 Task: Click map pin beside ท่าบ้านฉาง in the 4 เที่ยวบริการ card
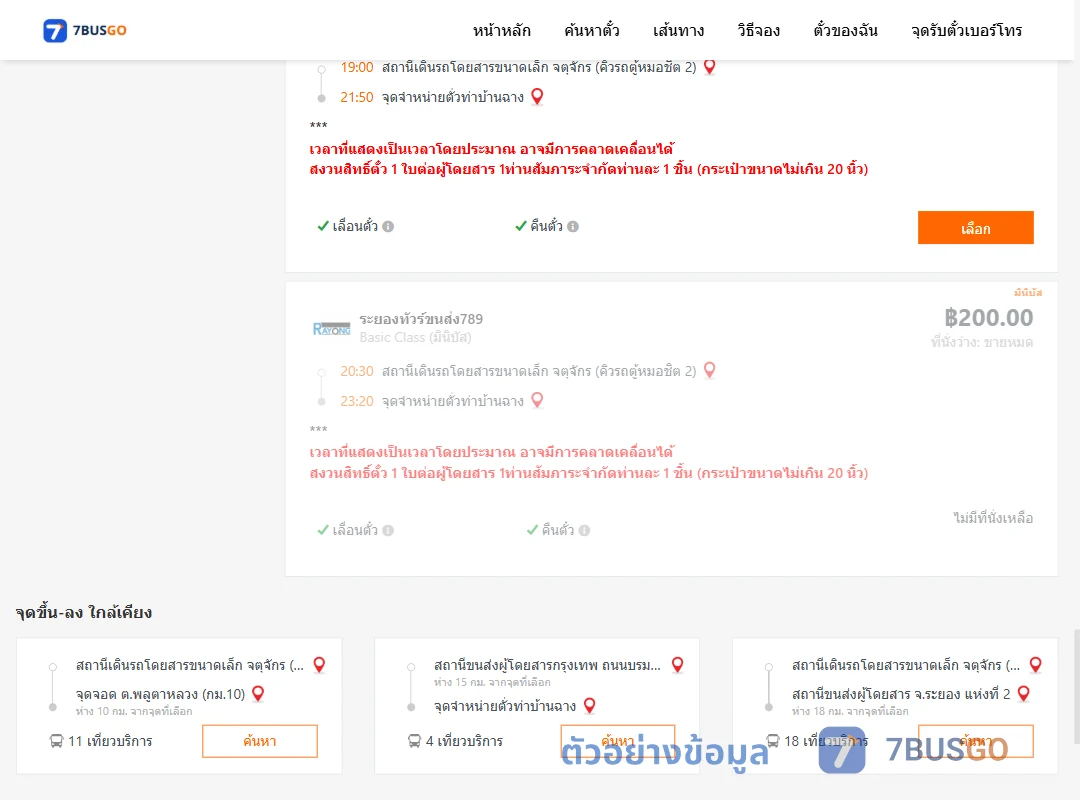pos(590,706)
